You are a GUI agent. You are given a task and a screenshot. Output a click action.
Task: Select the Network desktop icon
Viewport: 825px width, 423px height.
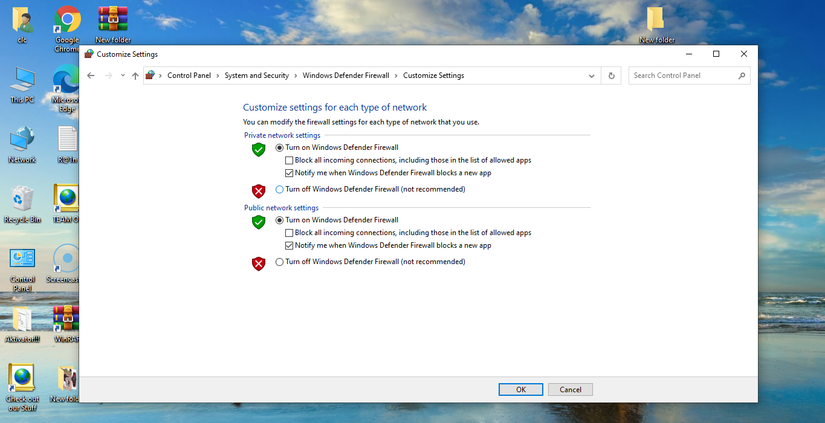point(22,145)
